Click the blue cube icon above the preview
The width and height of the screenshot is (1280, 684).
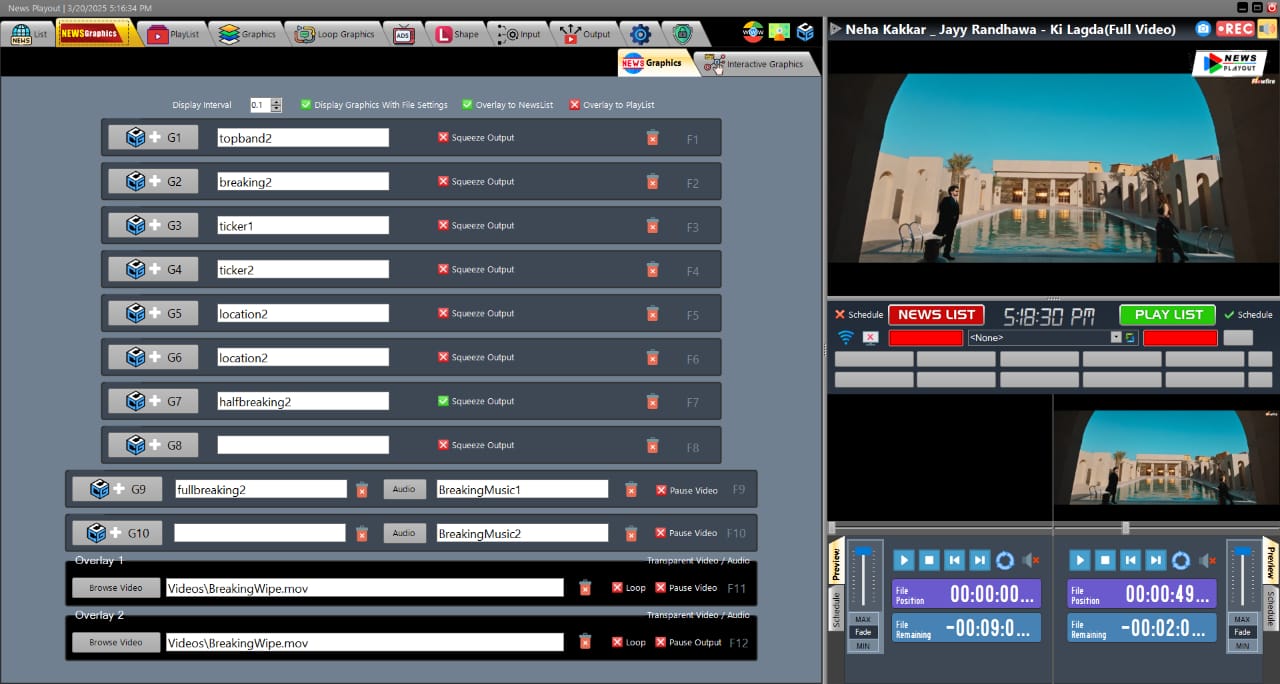[x=805, y=32]
